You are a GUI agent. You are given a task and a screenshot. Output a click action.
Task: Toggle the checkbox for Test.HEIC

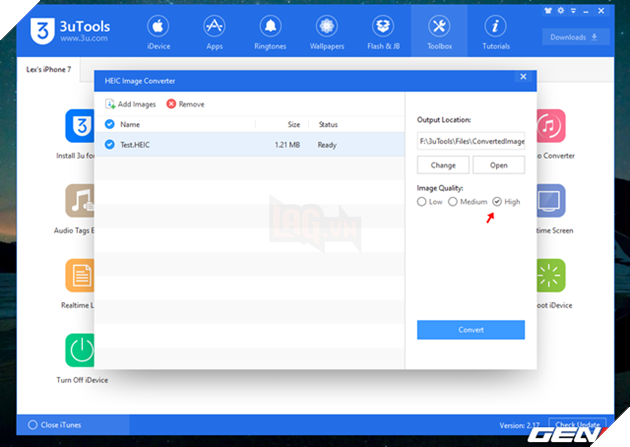(x=109, y=144)
